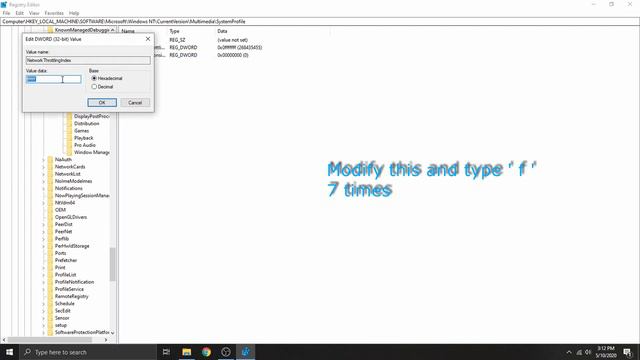Screen dimensions: 640x360
Task: Click into the Value data input field
Action: click(x=53, y=79)
